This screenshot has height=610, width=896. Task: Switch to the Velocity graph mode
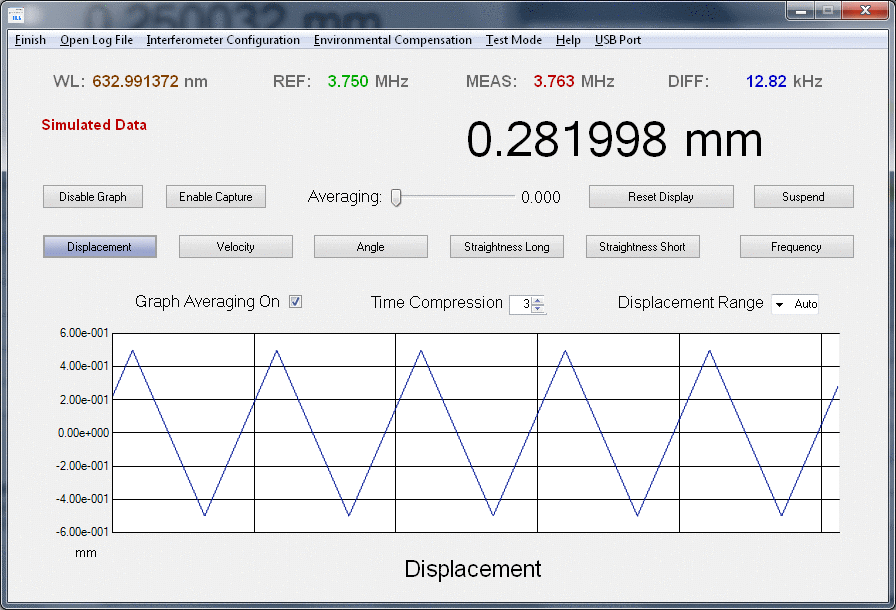pyautogui.click(x=235, y=246)
